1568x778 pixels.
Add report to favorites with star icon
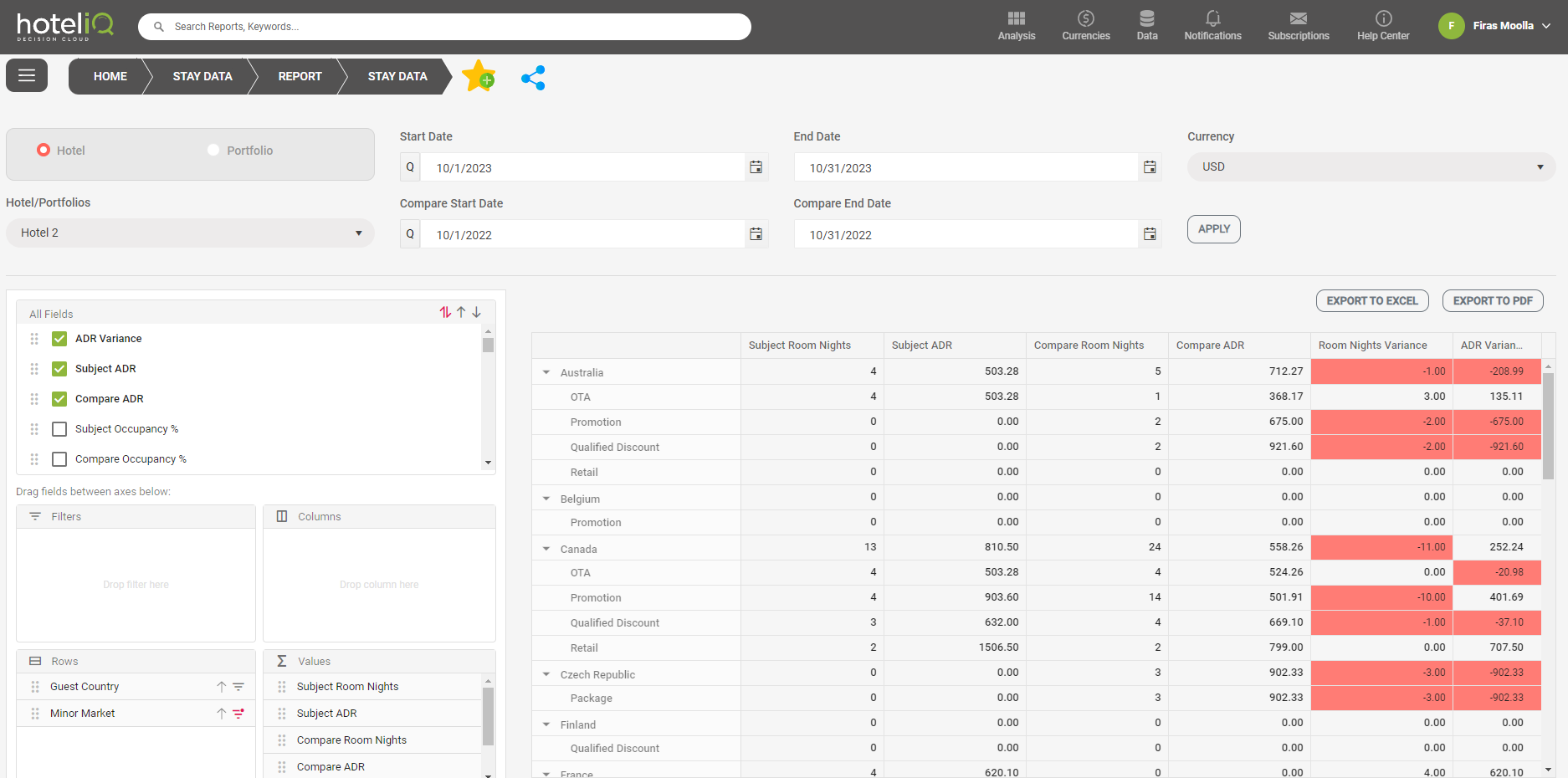coord(478,76)
